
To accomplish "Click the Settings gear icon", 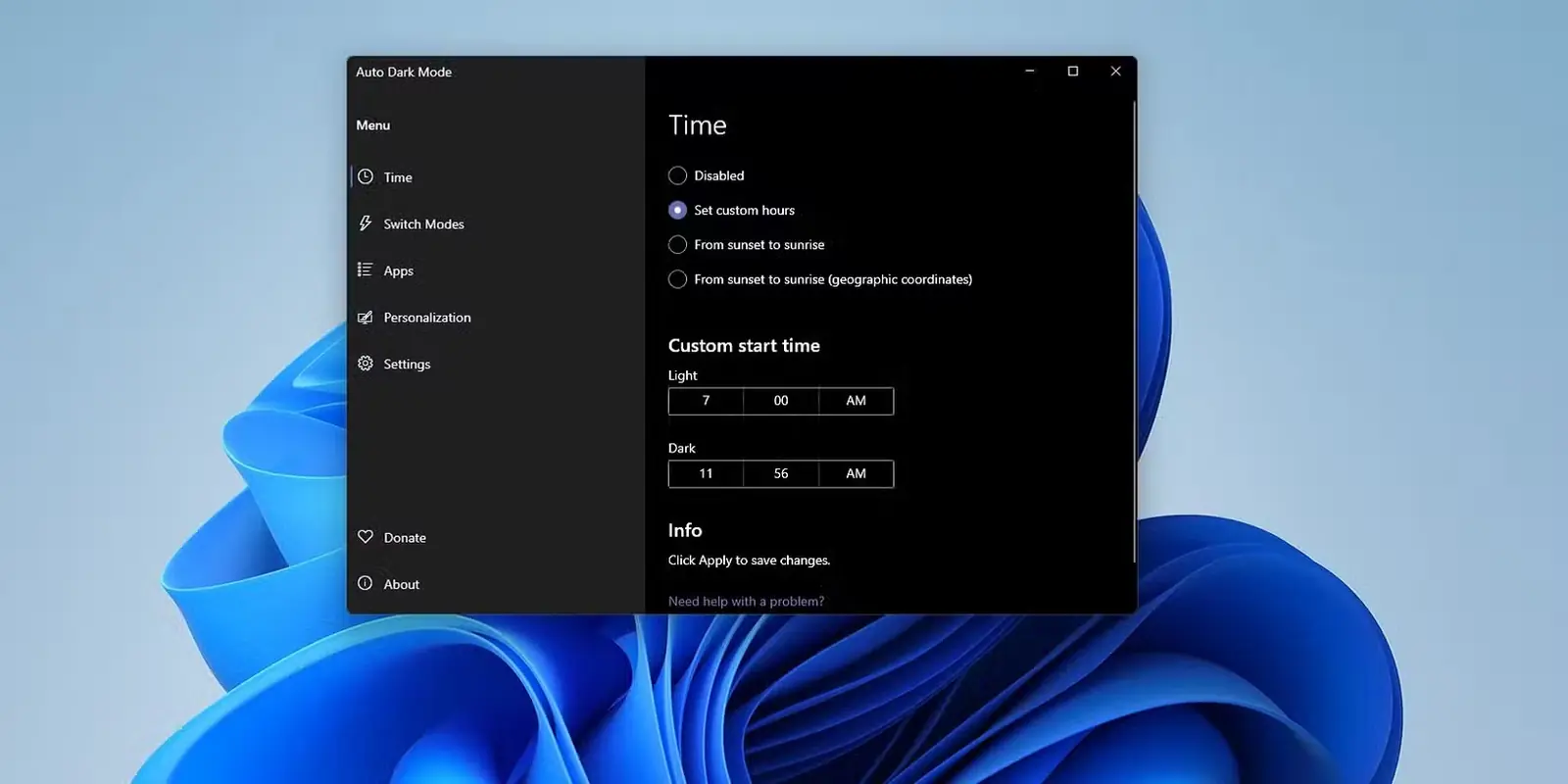I will 366,364.
